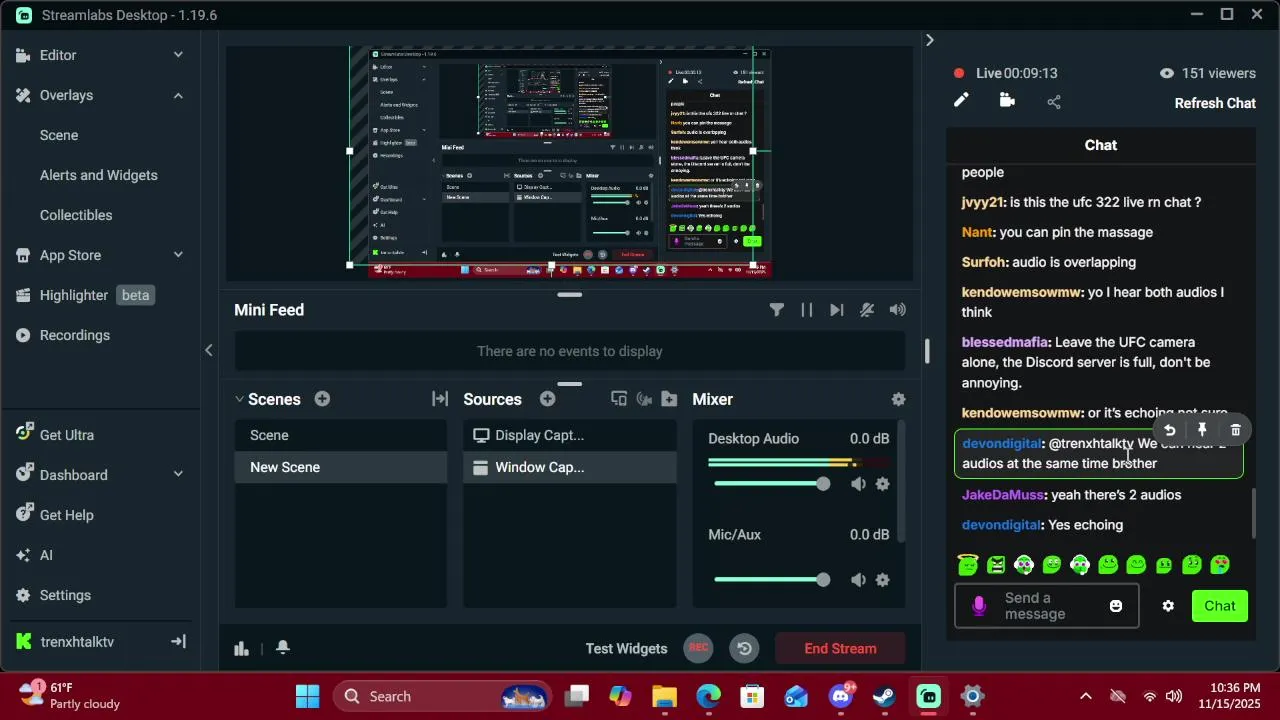Open Desktop Audio source settings gear
The image size is (1280, 720).
click(x=882, y=484)
